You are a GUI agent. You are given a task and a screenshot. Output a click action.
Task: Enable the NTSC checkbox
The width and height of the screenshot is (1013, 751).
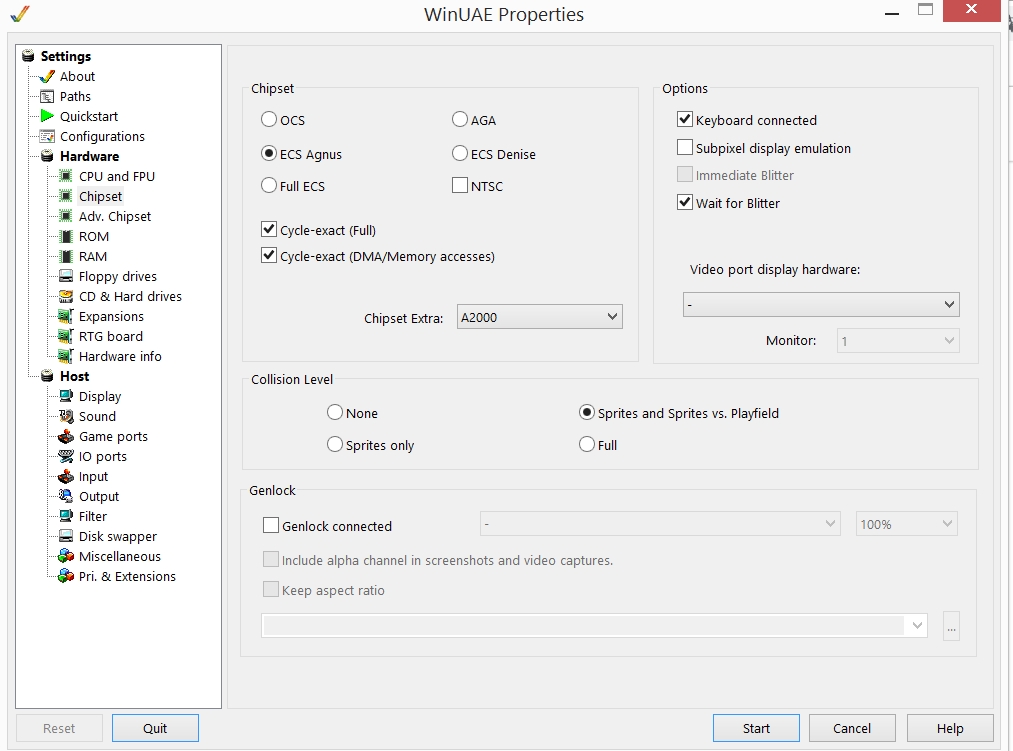click(459, 185)
